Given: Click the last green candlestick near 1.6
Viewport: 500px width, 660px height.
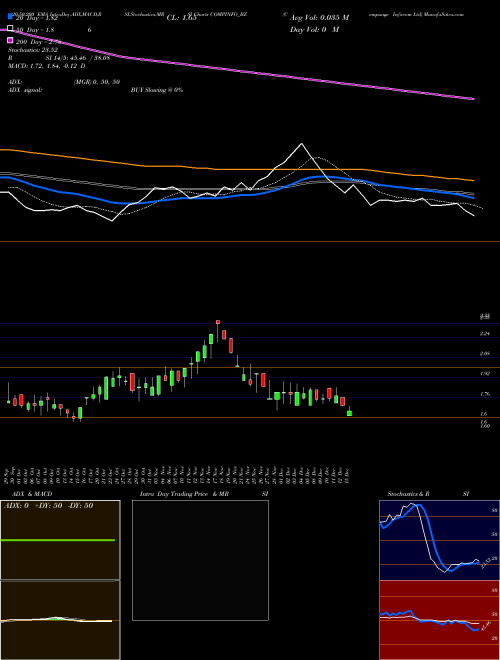Looking at the screenshot, I should click(x=349, y=413).
